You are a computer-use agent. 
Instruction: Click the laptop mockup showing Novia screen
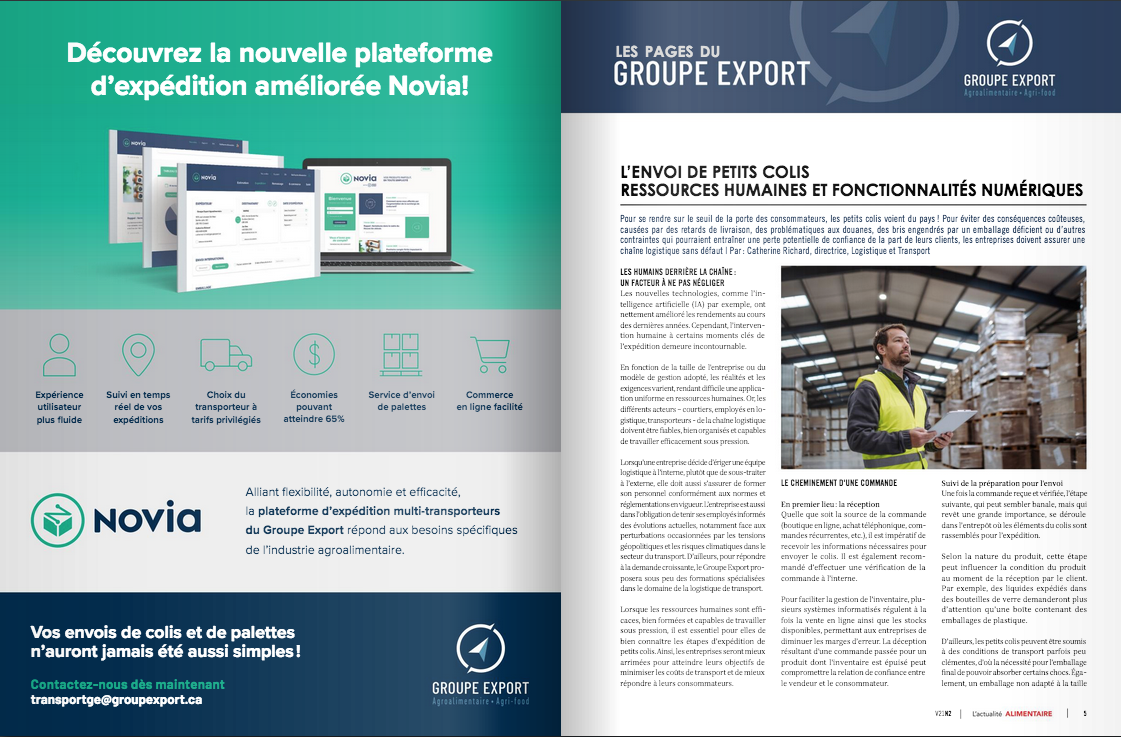point(388,216)
